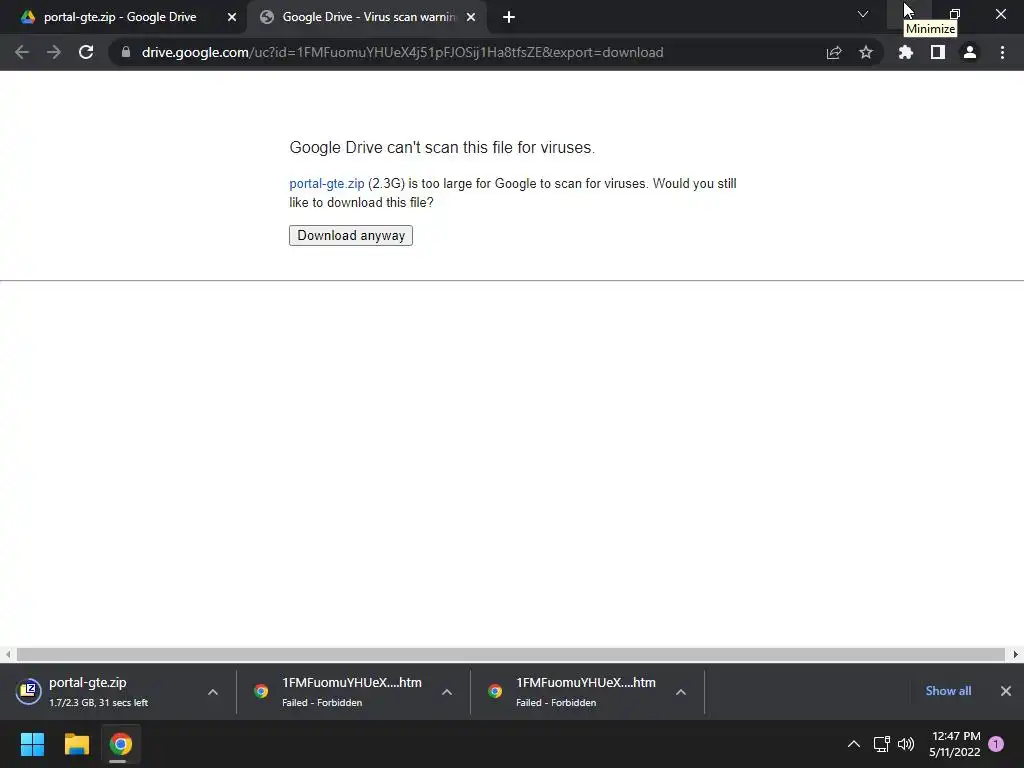Click scrollbar left arrow
This screenshot has height=768, width=1024.
[x=8, y=654]
